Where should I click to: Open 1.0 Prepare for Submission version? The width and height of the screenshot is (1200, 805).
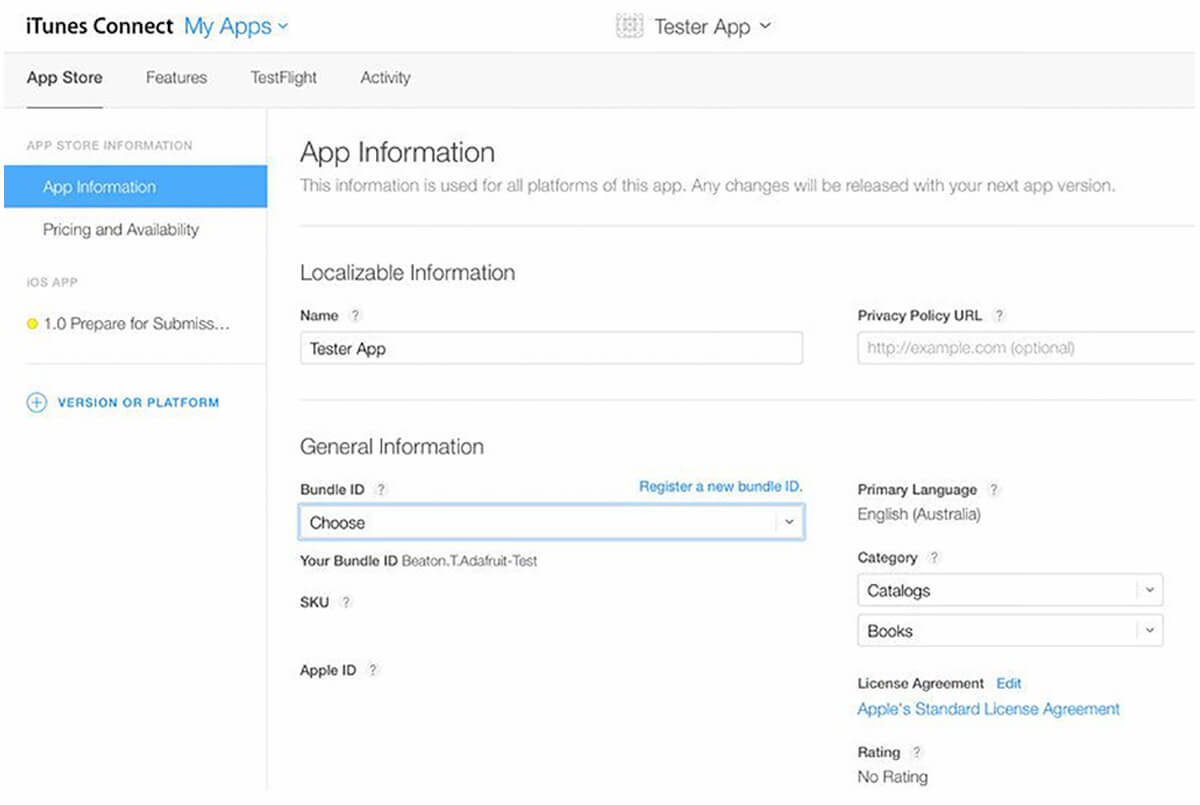[137, 324]
